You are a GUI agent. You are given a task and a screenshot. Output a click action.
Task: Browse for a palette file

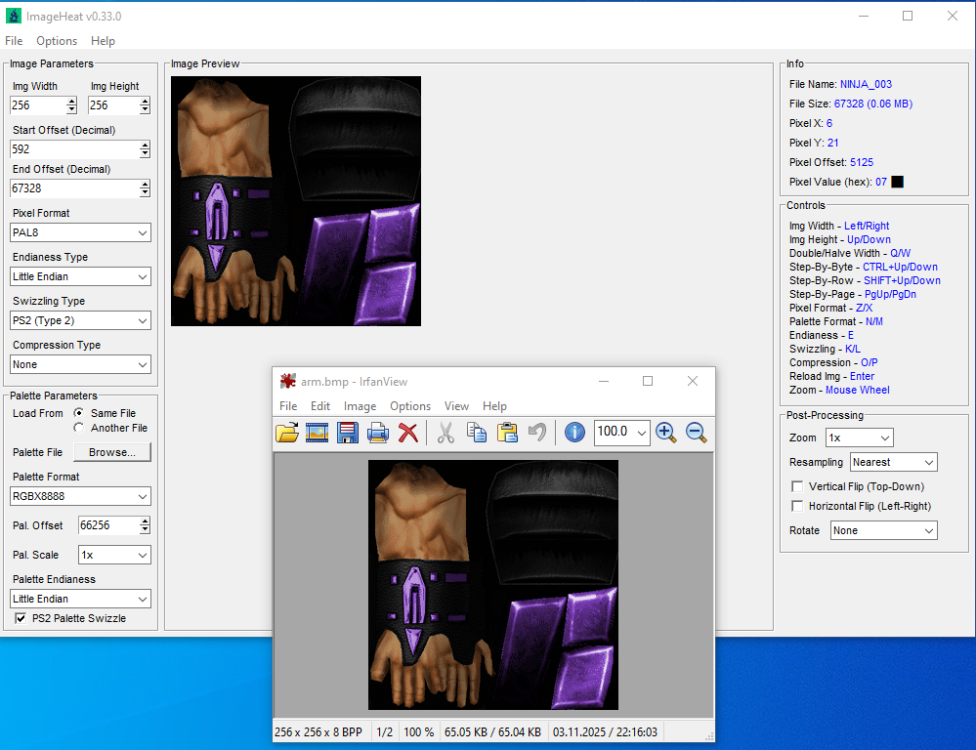coord(112,452)
